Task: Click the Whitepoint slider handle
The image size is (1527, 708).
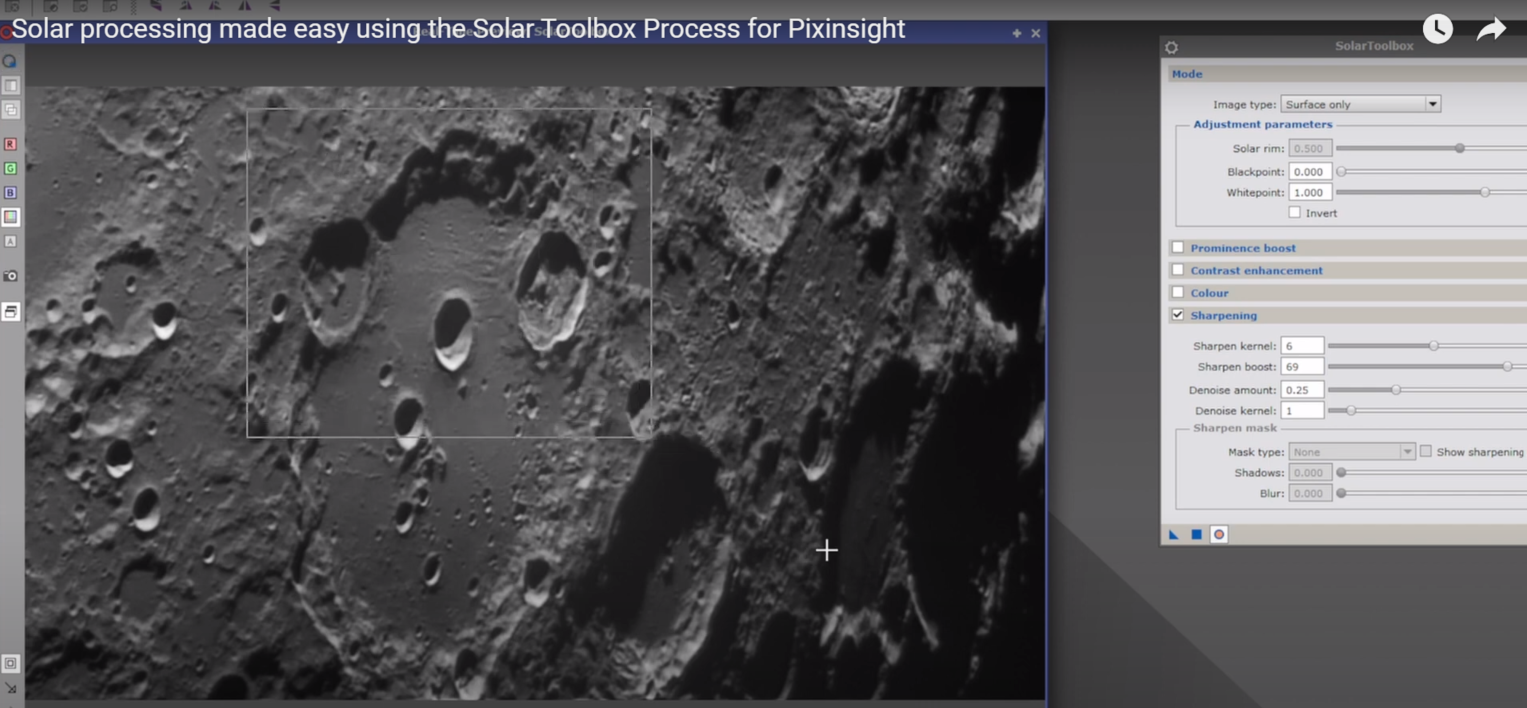Action: pyautogui.click(x=1485, y=192)
